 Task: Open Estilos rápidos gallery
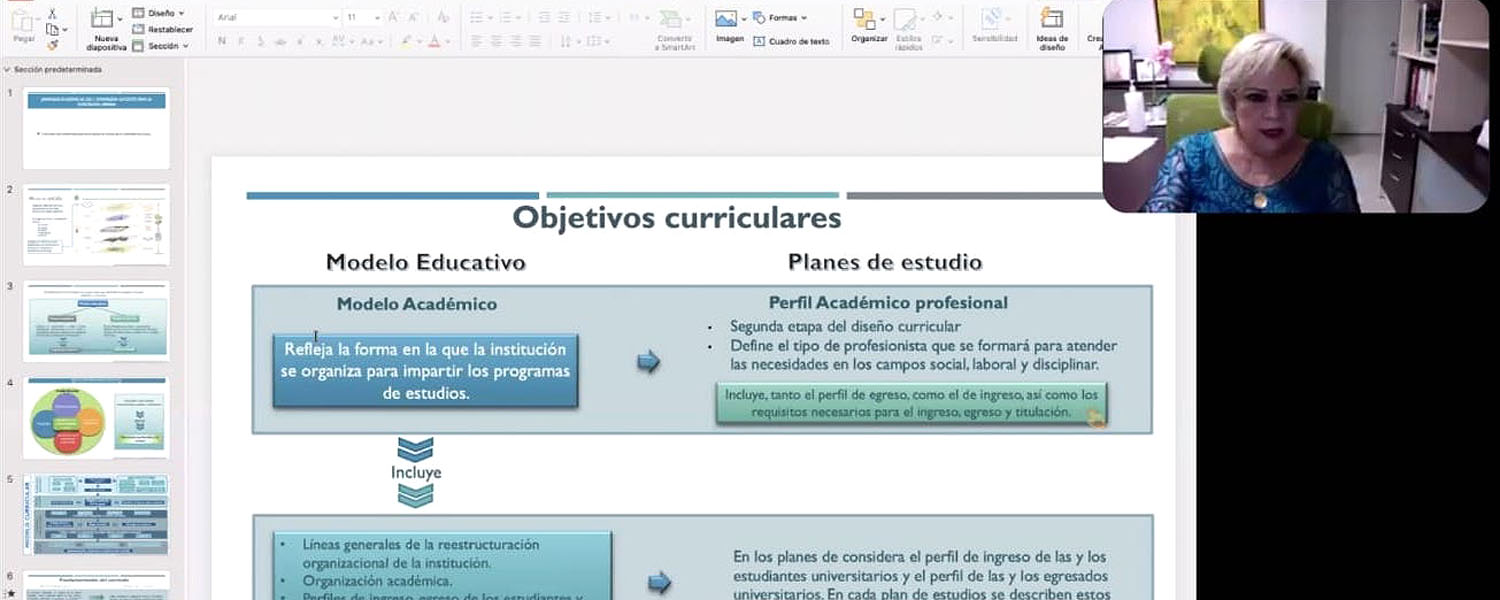[x=908, y=29]
